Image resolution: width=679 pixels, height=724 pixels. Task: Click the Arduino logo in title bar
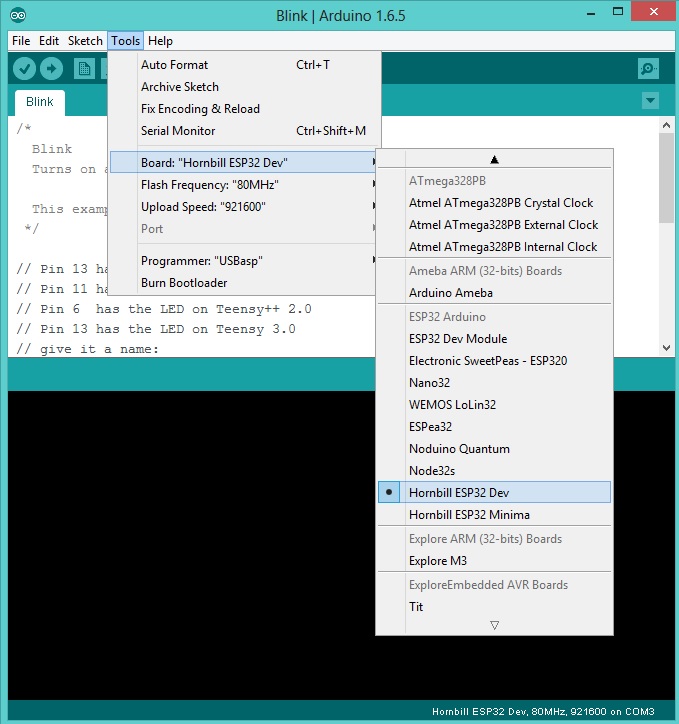18,15
